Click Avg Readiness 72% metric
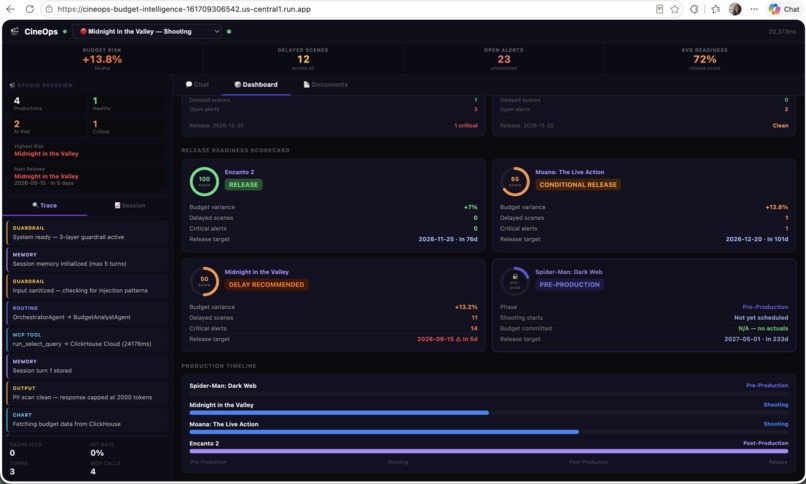This screenshot has width=806, height=484. pyautogui.click(x=704, y=59)
